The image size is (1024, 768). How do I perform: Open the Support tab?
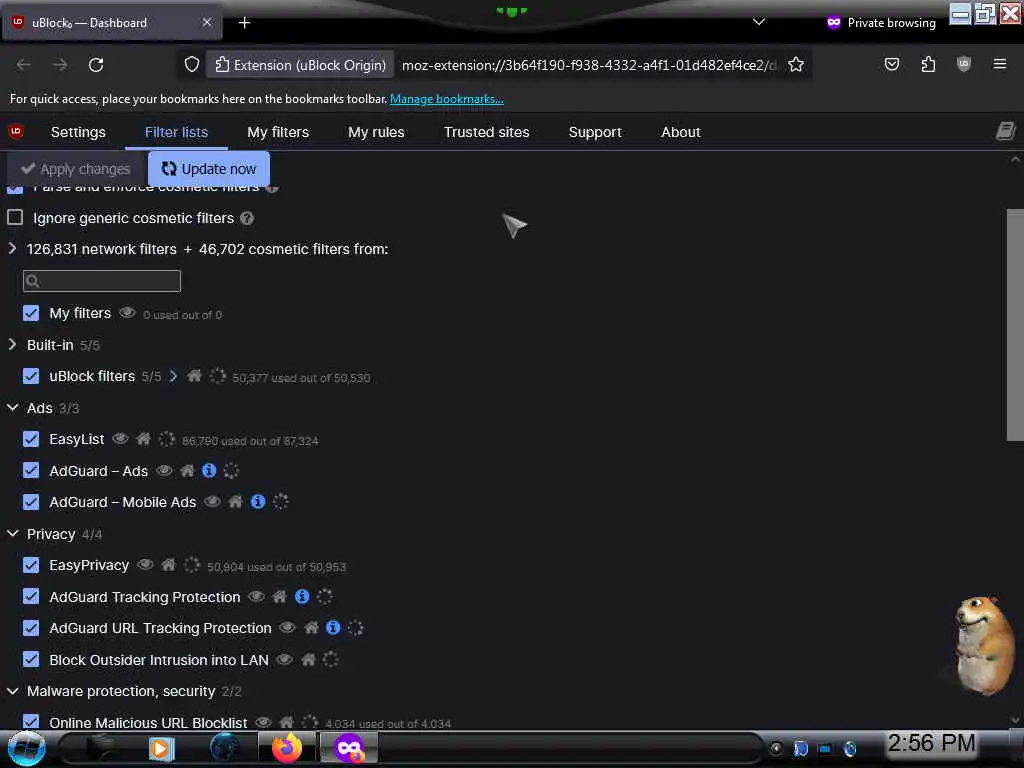click(595, 132)
